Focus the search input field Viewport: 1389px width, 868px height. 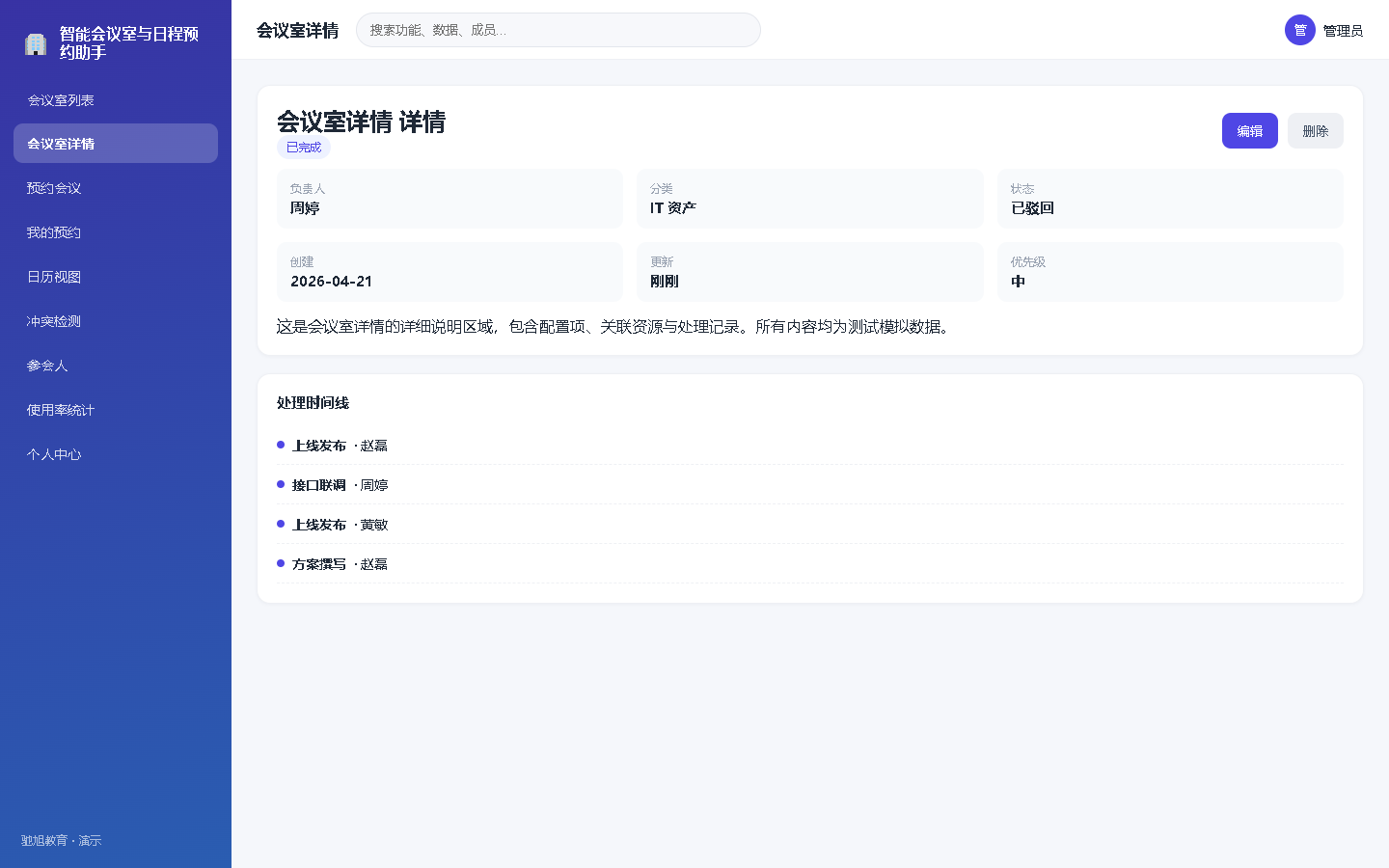coord(558,30)
